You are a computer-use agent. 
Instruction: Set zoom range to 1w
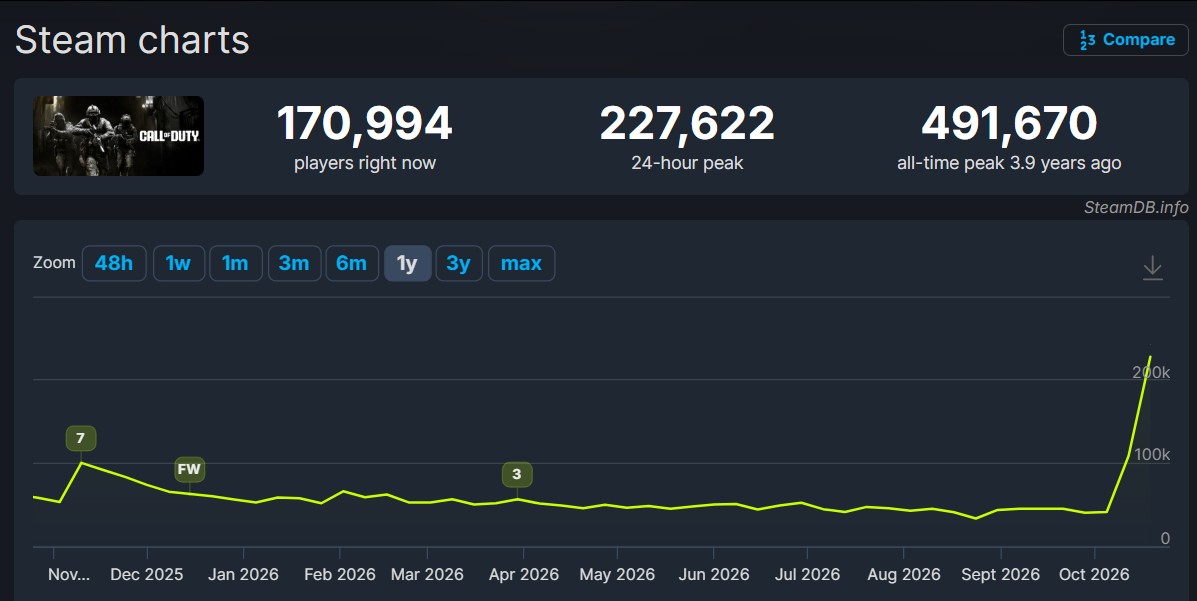(x=179, y=263)
